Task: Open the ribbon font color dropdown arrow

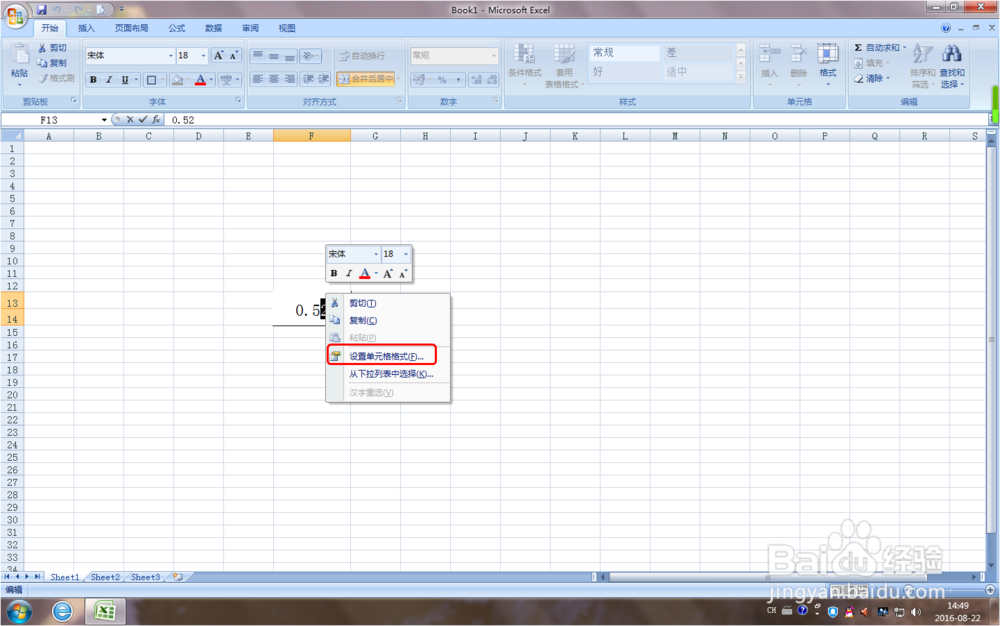Action: click(x=211, y=80)
